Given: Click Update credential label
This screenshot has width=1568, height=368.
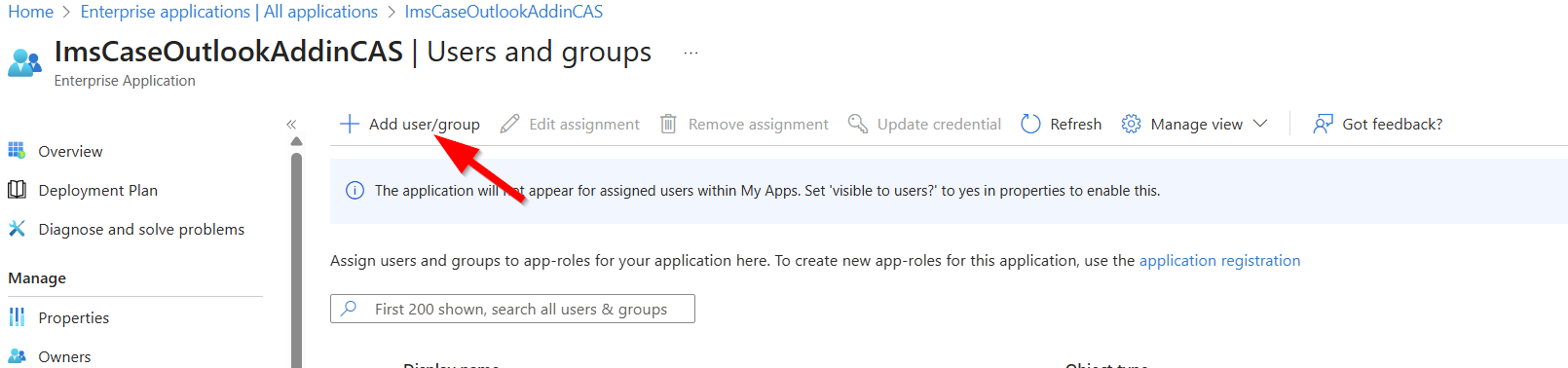Looking at the screenshot, I should (939, 124).
